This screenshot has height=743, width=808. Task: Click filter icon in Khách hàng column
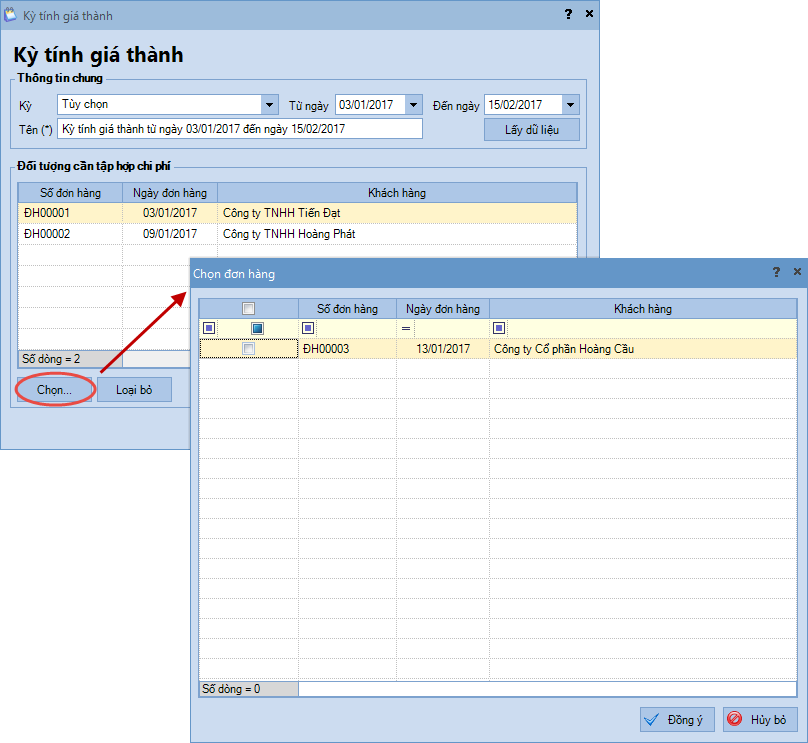pos(498,328)
